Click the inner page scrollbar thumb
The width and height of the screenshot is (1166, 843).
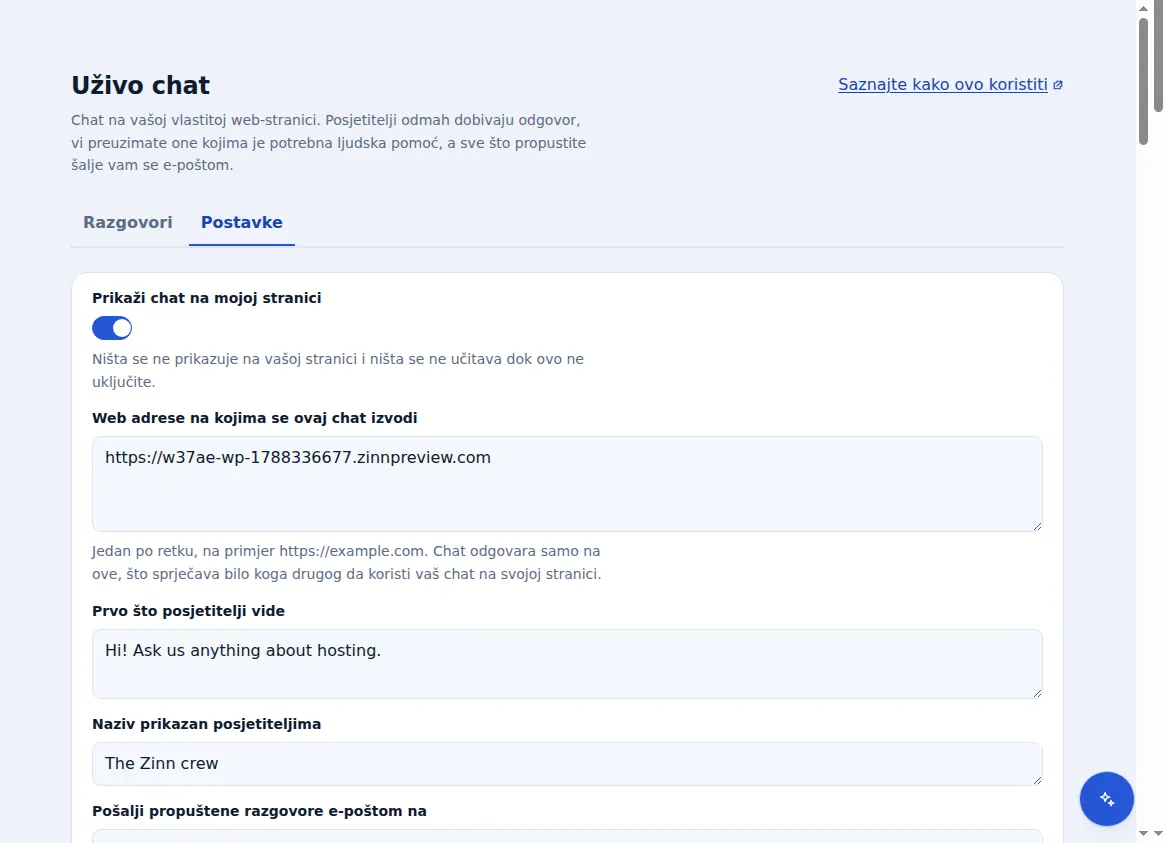[x=1144, y=80]
